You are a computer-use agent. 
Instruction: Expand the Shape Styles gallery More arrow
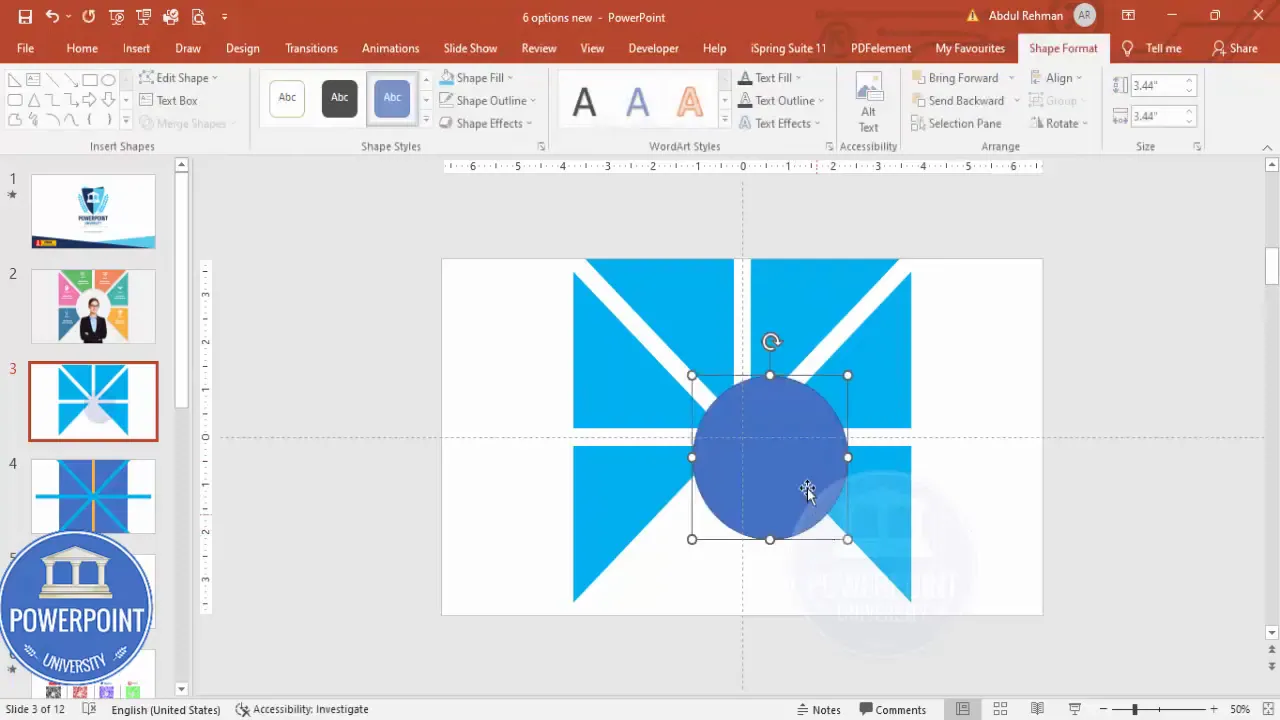pos(426,122)
